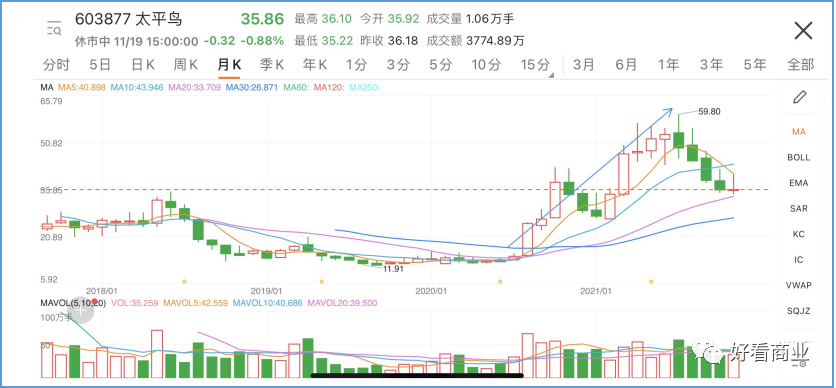
Task: Select the SAR indicator
Action: (798, 208)
